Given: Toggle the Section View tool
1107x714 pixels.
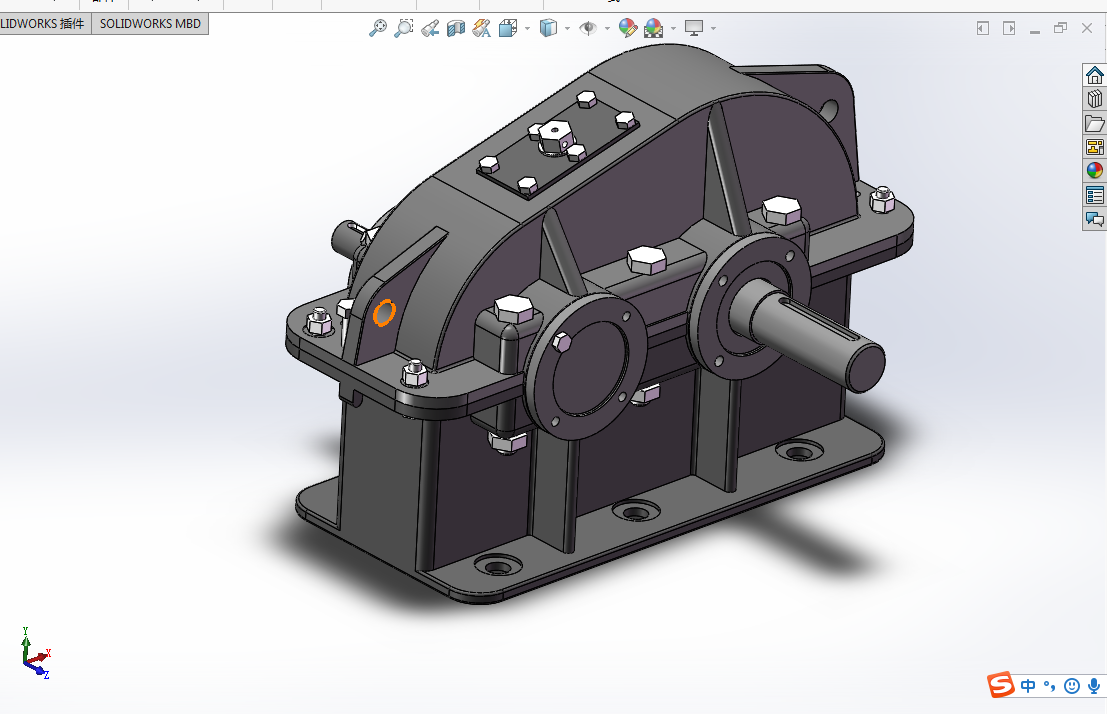Looking at the screenshot, I should (456, 28).
